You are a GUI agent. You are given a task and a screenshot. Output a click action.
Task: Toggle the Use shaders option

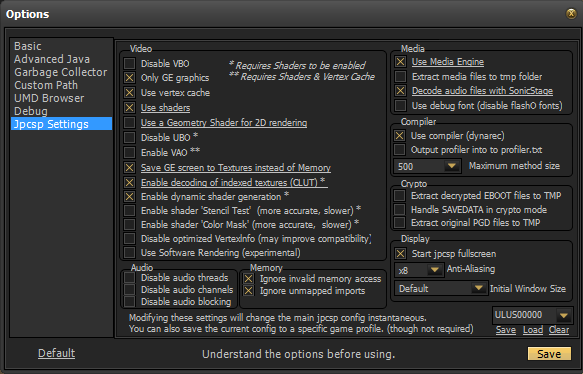click(x=129, y=107)
